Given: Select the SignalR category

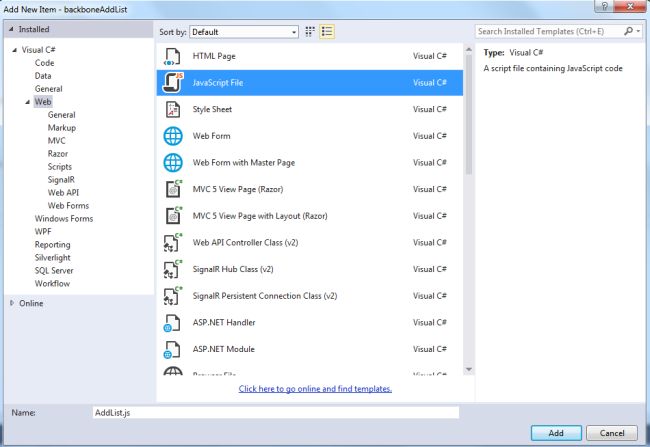Looking at the screenshot, I should (x=61, y=180).
